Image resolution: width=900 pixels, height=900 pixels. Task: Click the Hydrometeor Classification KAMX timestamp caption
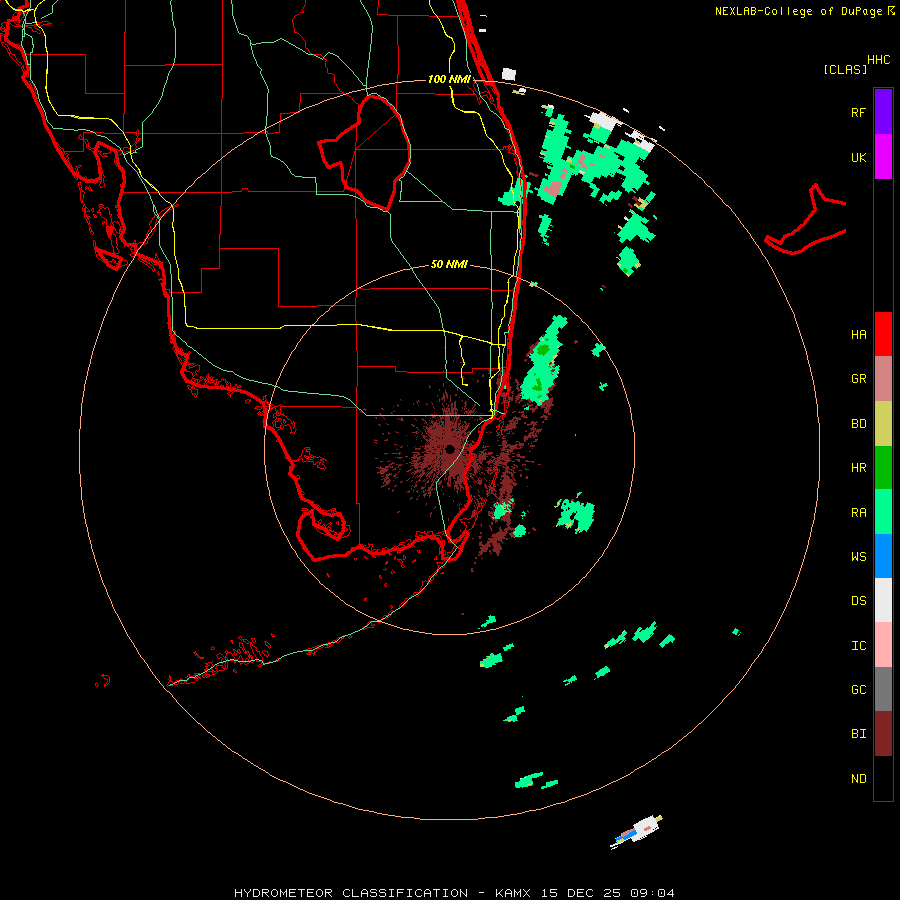coord(454,893)
